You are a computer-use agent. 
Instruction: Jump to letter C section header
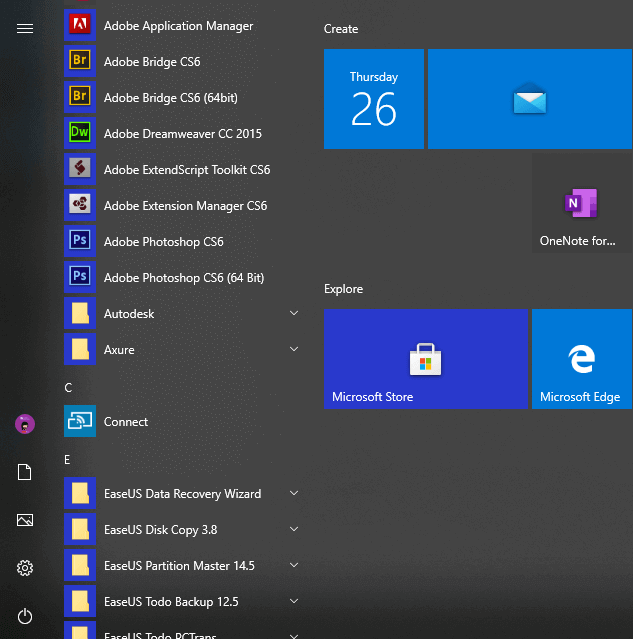[68, 387]
